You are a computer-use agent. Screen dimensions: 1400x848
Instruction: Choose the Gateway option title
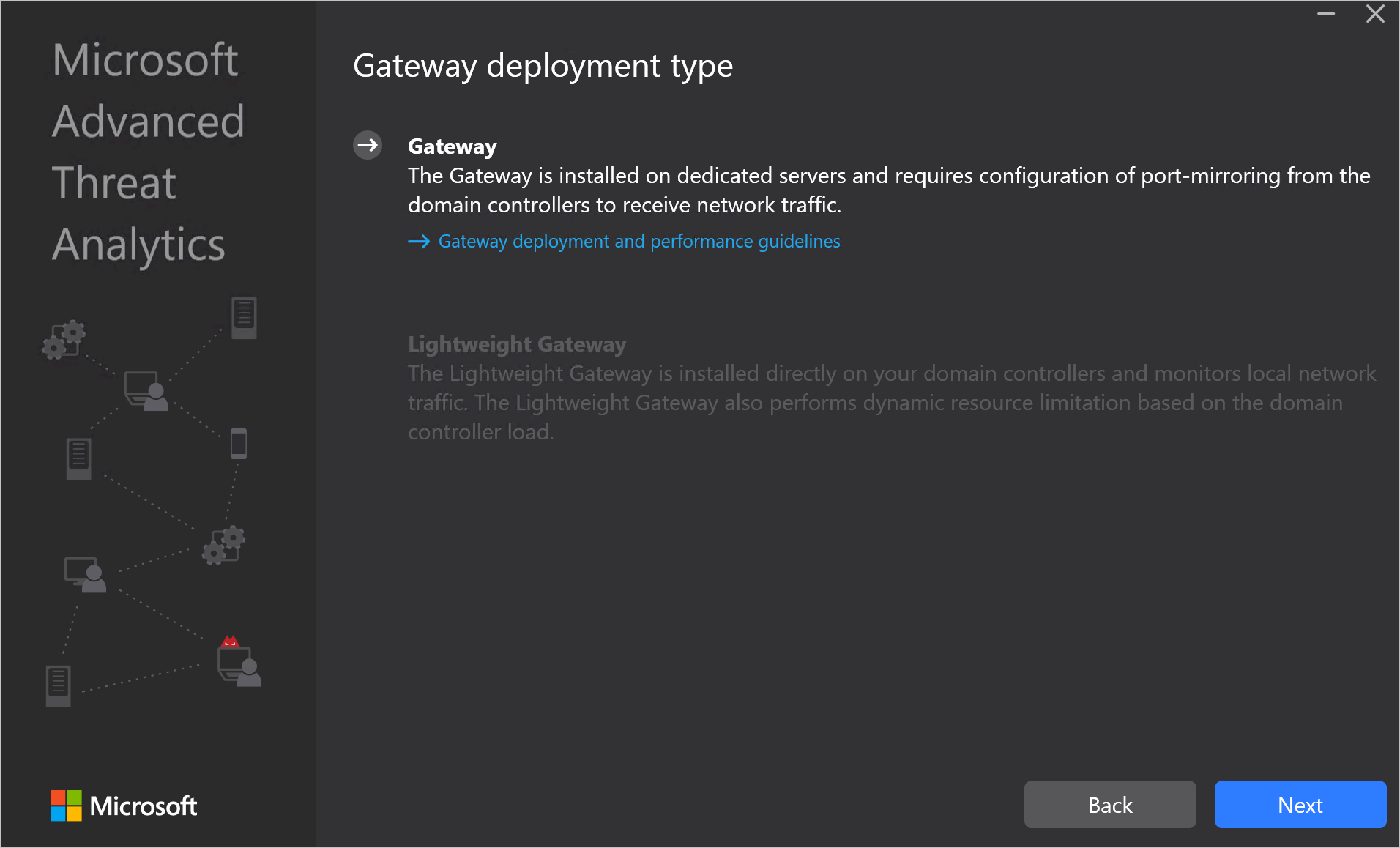tap(452, 146)
